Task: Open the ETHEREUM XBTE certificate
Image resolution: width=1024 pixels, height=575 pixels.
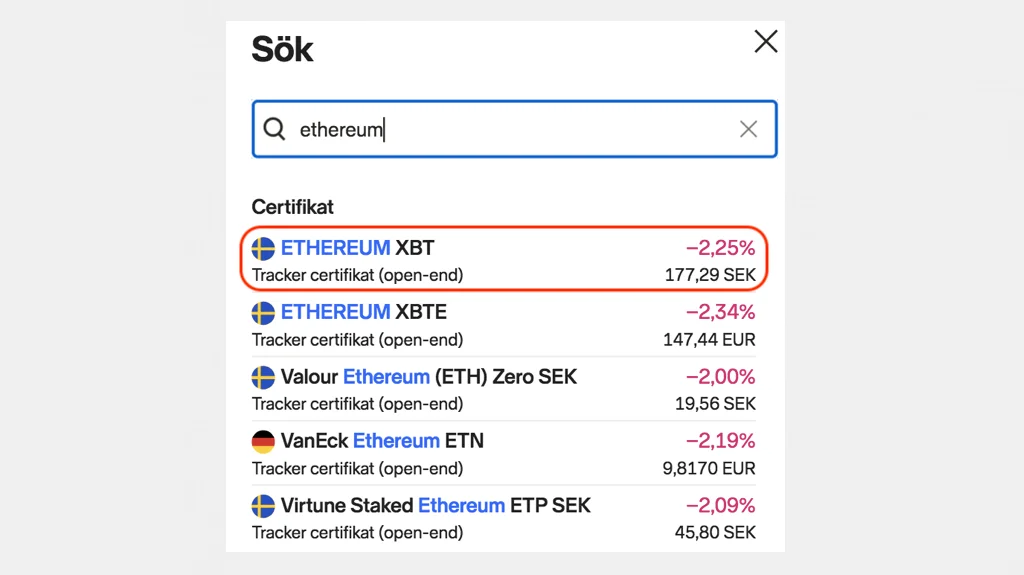Action: click(363, 312)
